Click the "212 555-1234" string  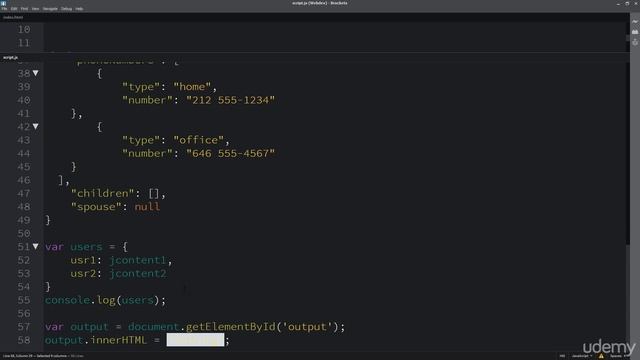point(231,100)
